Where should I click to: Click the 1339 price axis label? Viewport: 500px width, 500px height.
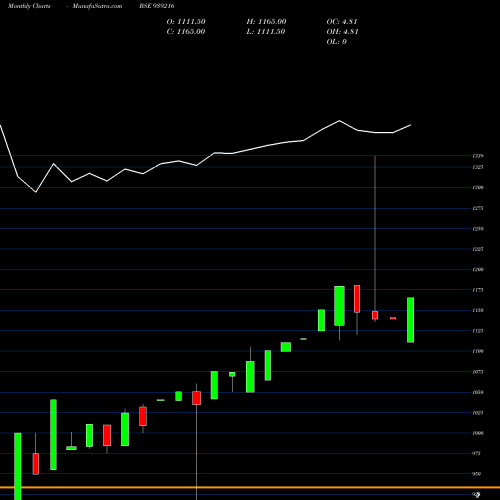[x=478, y=156]
